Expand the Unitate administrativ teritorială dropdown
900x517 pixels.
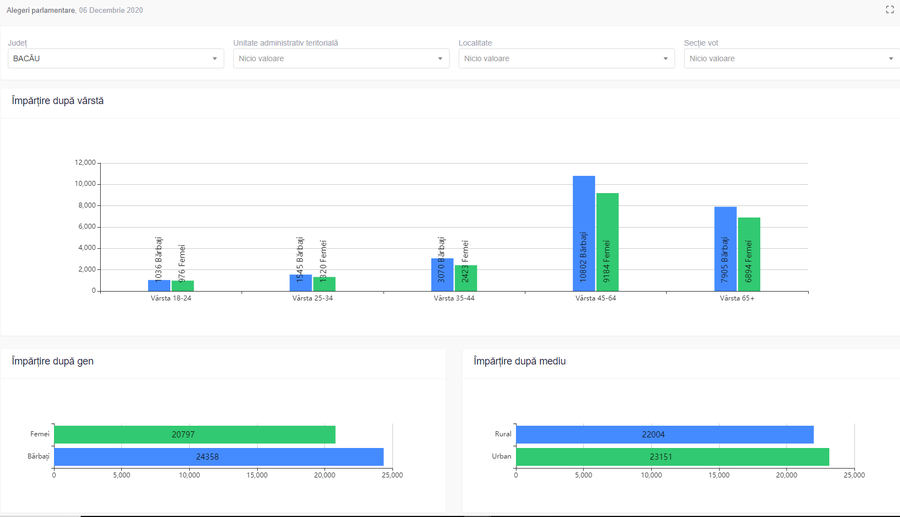click(x=340, y=59)
